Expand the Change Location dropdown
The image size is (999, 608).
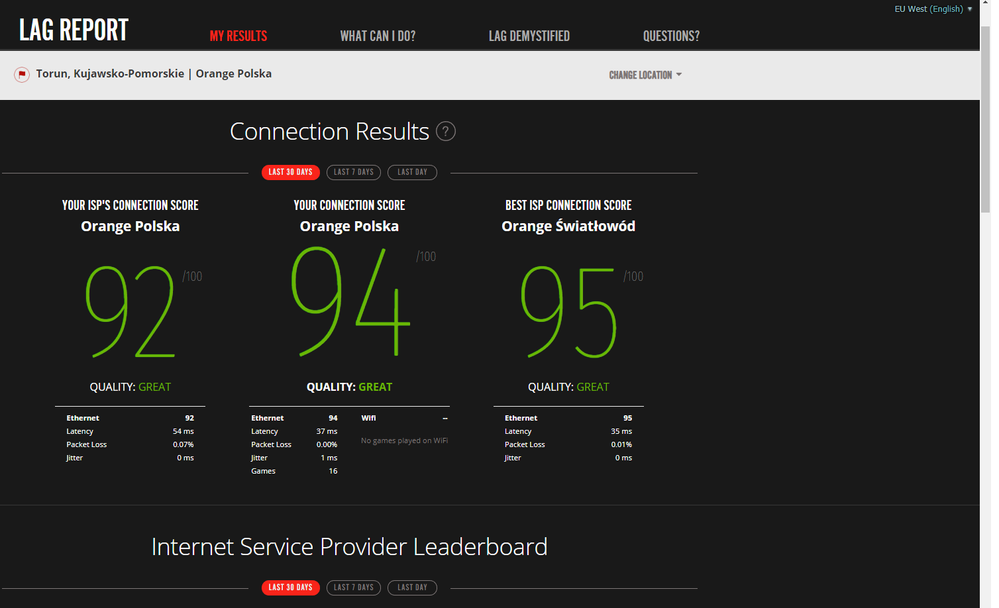coord(645,75)
